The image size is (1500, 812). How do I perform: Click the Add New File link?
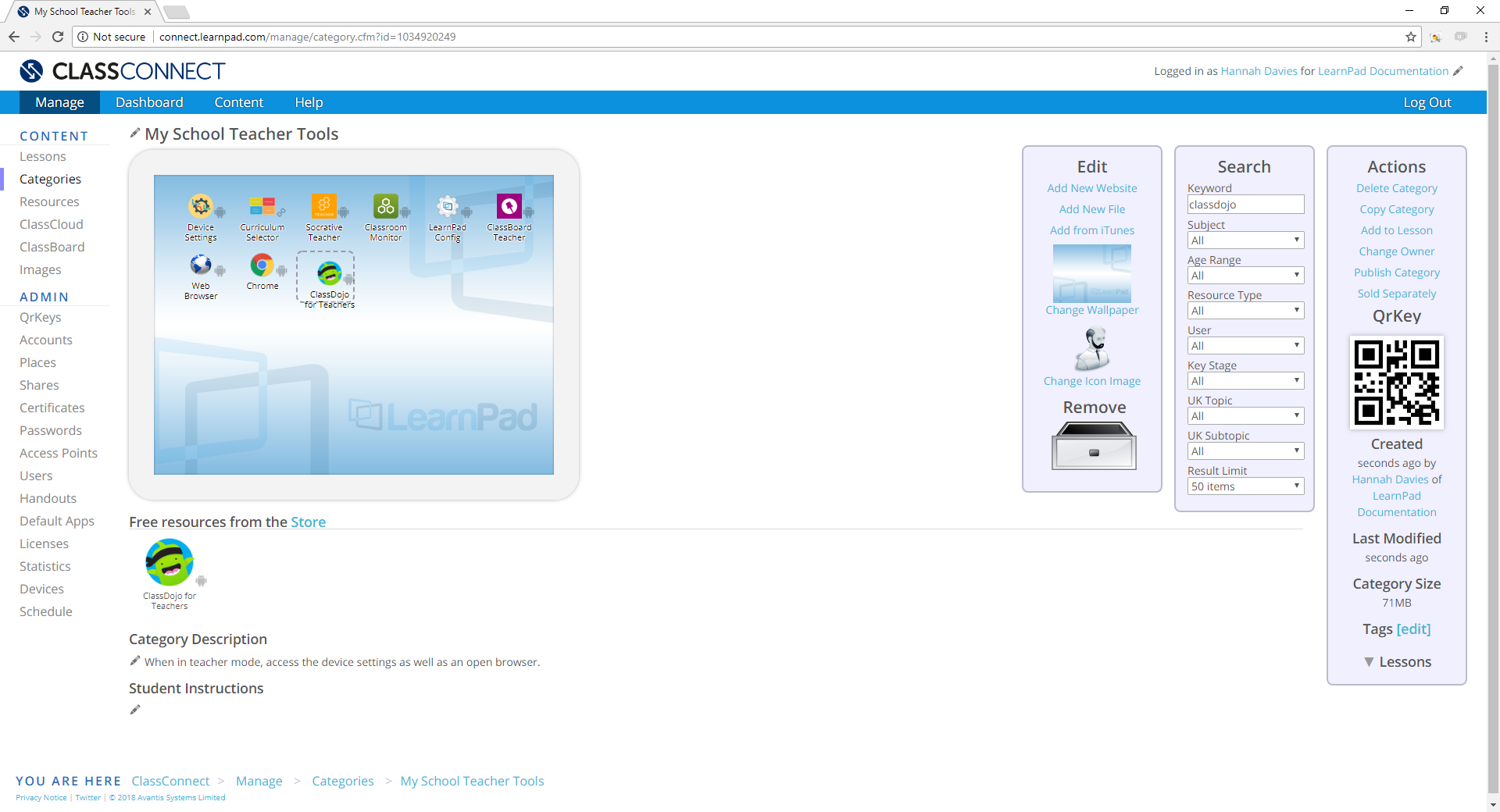(1092, 209)
